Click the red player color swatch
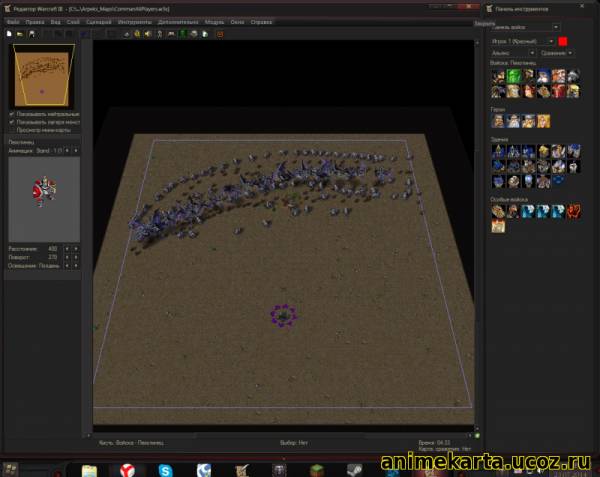 (x=562, y=41)
